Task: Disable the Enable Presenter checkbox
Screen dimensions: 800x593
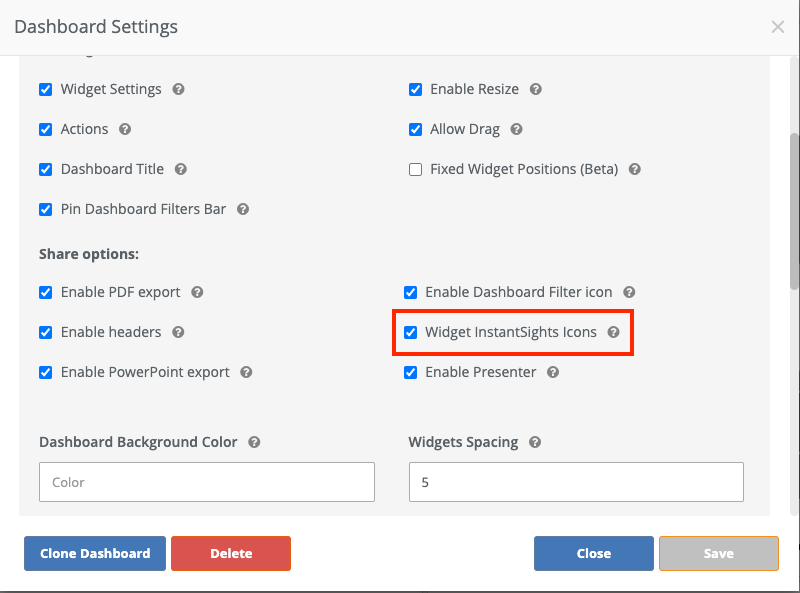Action: pyautogui.click(x=411, y=373)
